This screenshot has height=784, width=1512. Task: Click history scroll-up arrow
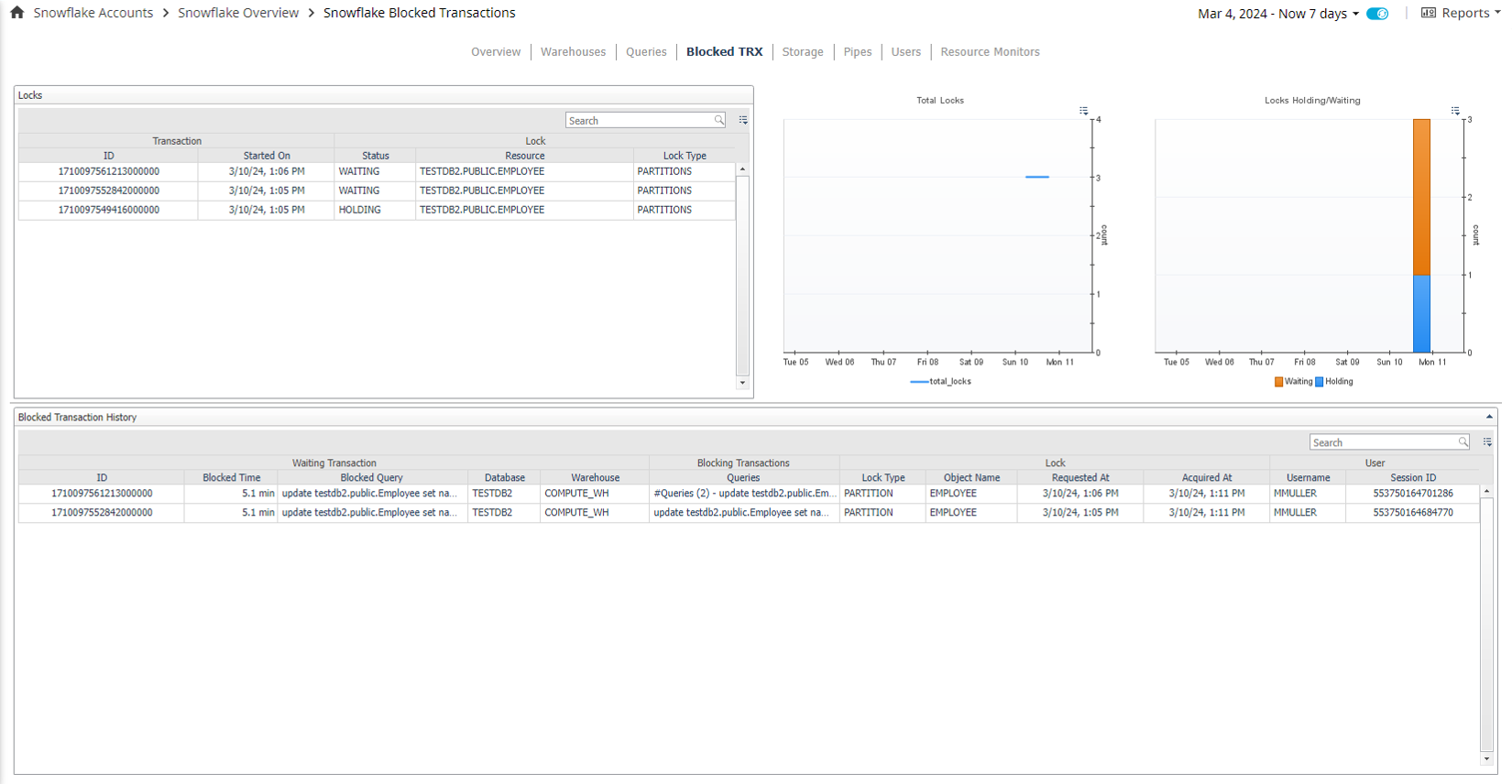pyautogui.click(x=1486, y=492)
